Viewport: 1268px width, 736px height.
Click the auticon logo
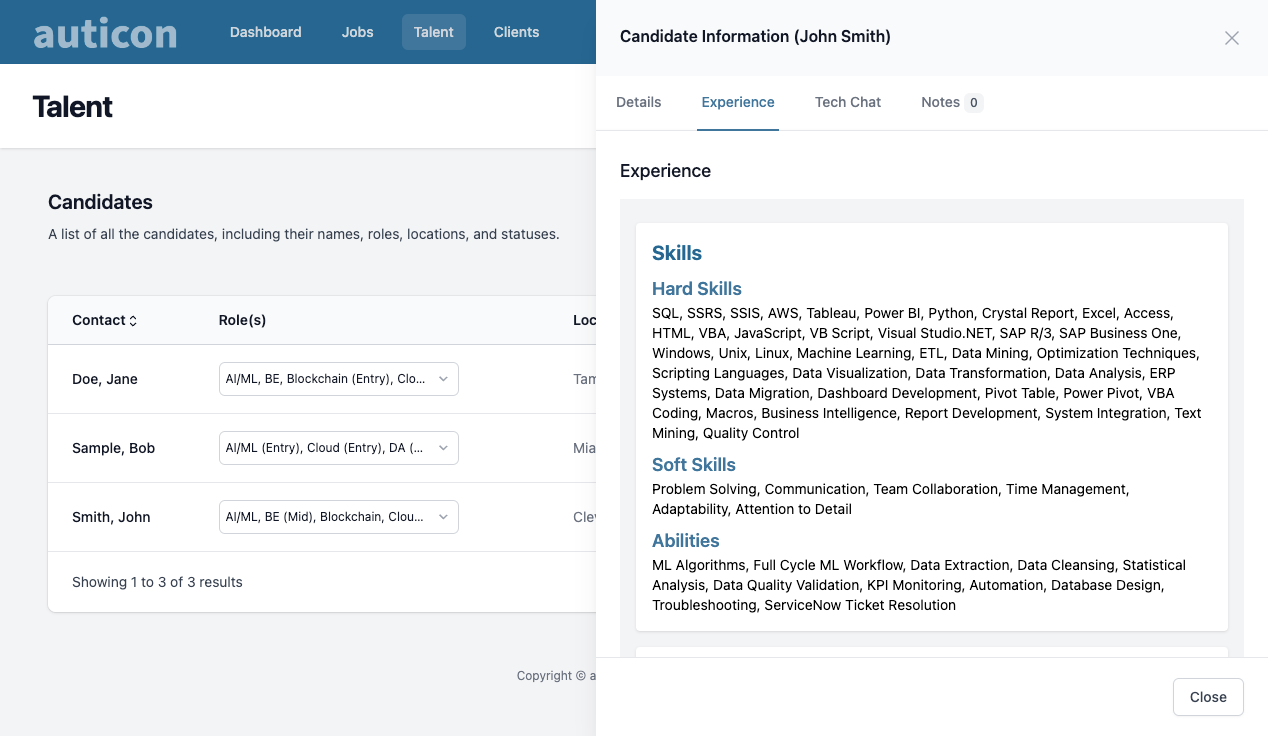pos(104,32)
